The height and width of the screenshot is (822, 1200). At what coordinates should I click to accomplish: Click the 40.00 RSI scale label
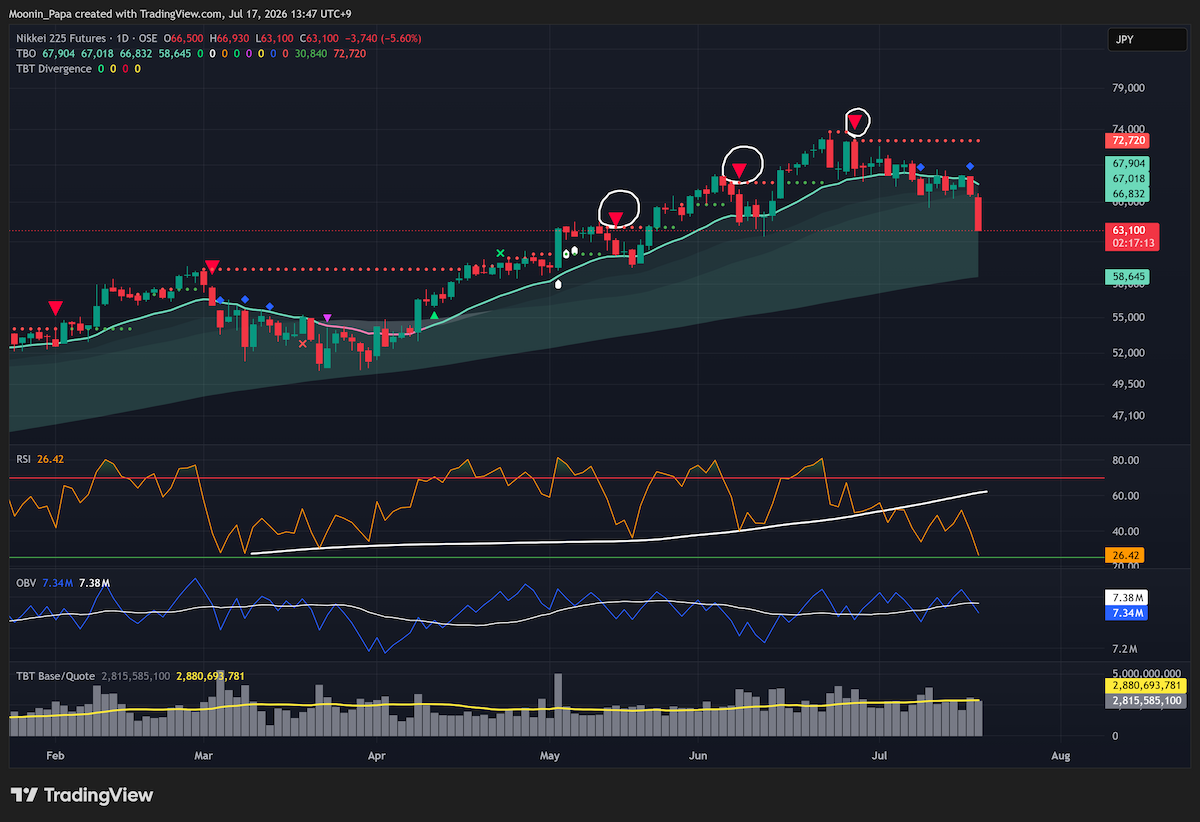click(x=1126, y=532)
